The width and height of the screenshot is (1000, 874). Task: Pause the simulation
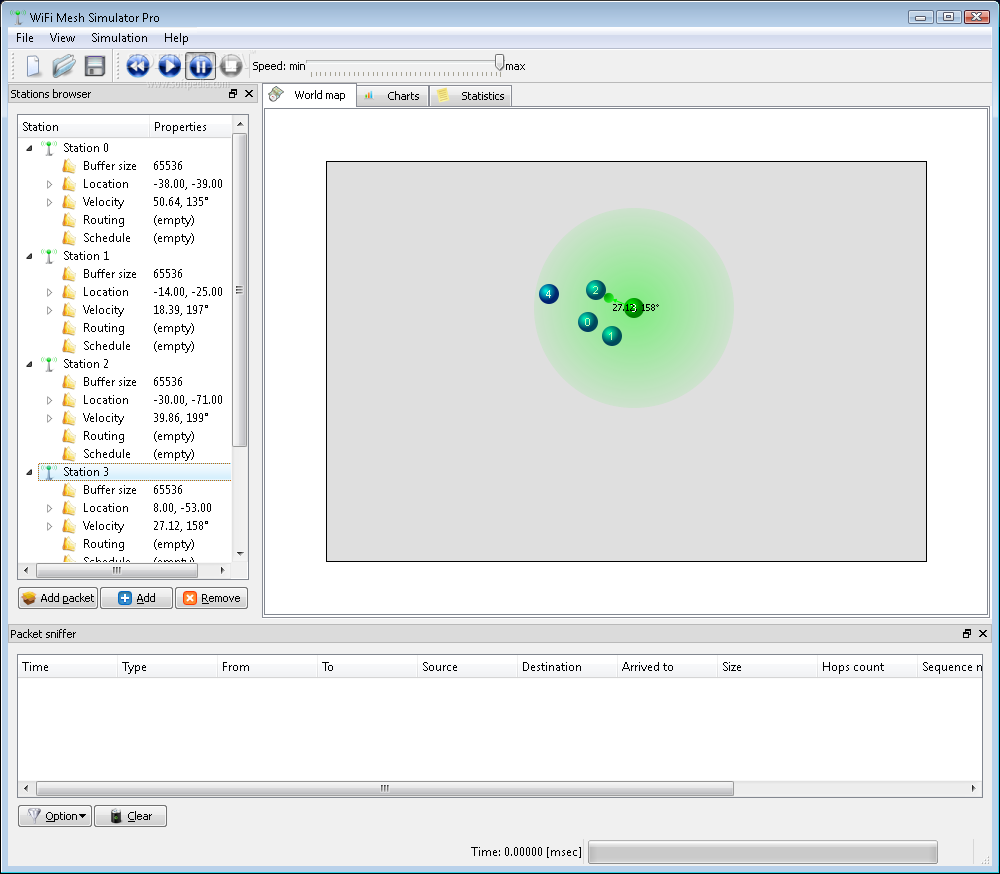(200, 66)
